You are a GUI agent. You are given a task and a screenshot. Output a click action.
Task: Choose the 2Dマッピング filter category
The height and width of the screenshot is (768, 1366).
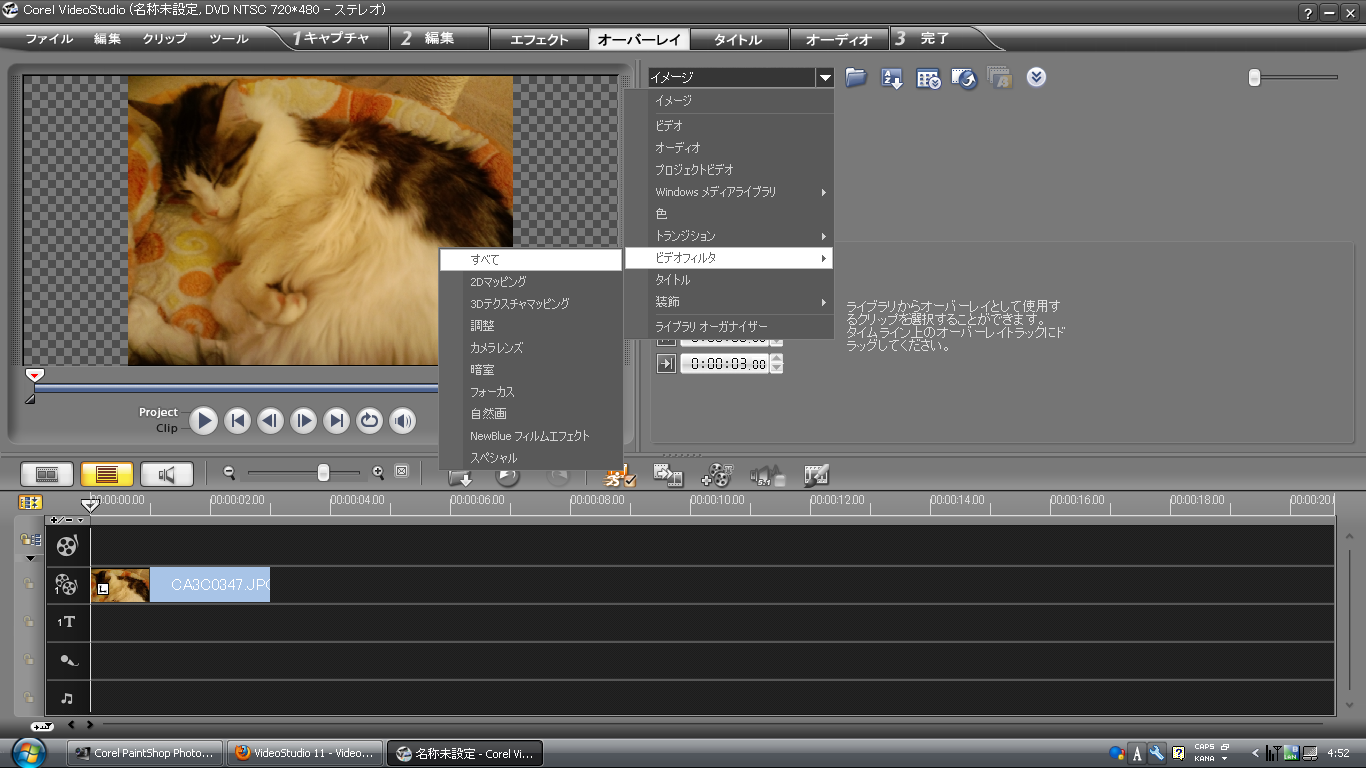tap(531, 282)
